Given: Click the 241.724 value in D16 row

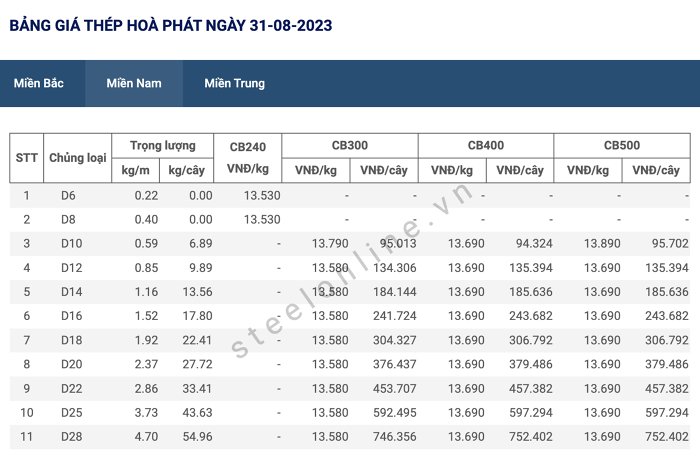Looking at the screenshot, I should [395, 316].
